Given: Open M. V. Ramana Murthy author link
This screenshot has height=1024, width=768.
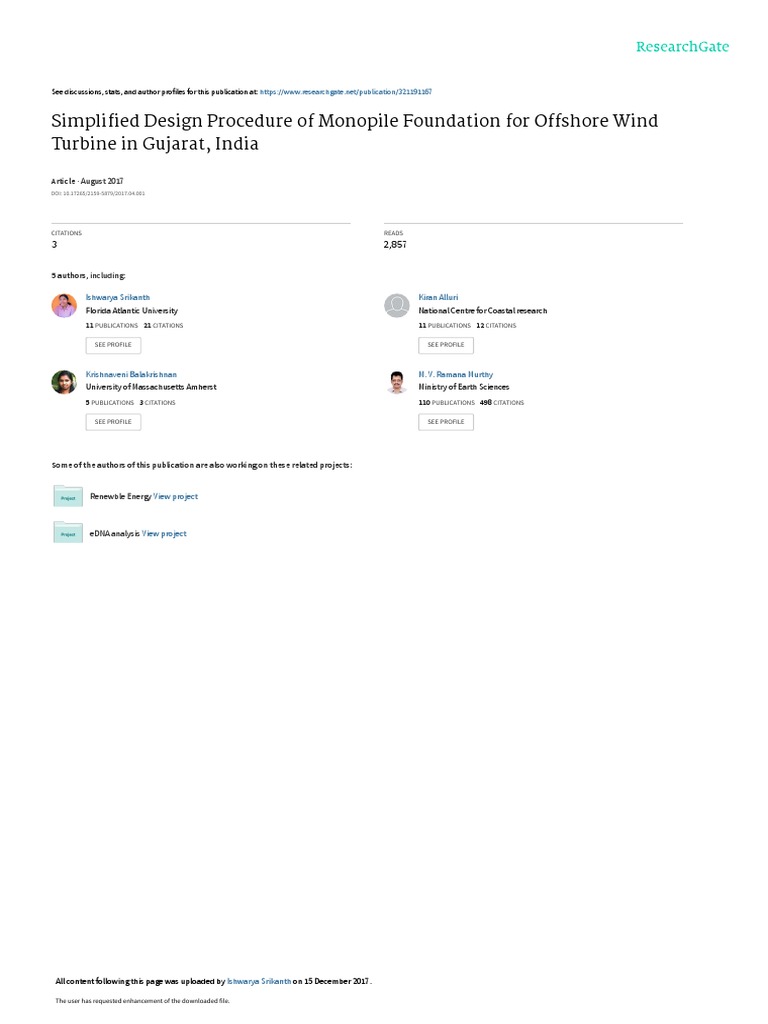Looking at the screenshot, I should 456,374.
